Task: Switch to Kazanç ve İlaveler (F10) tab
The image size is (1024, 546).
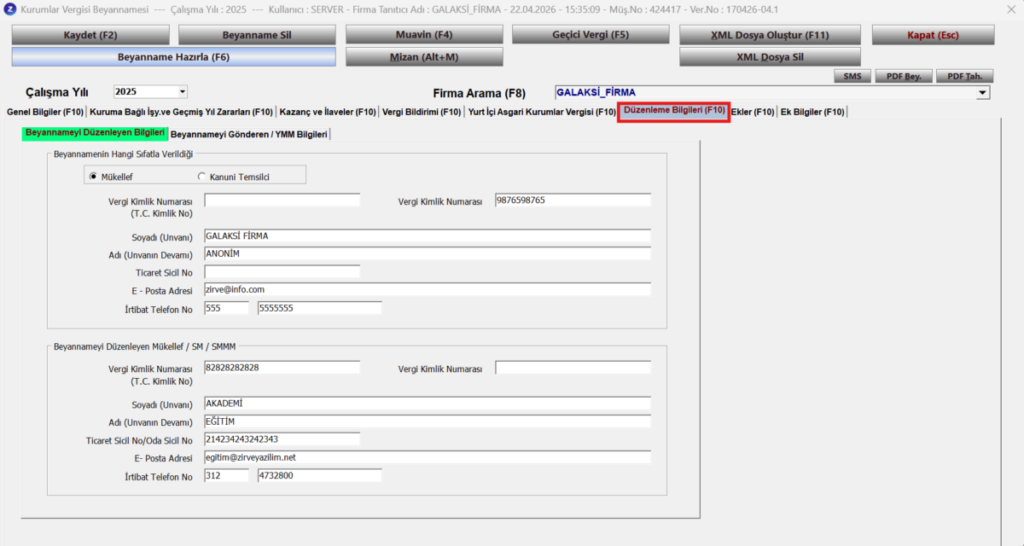Action: 327,112
